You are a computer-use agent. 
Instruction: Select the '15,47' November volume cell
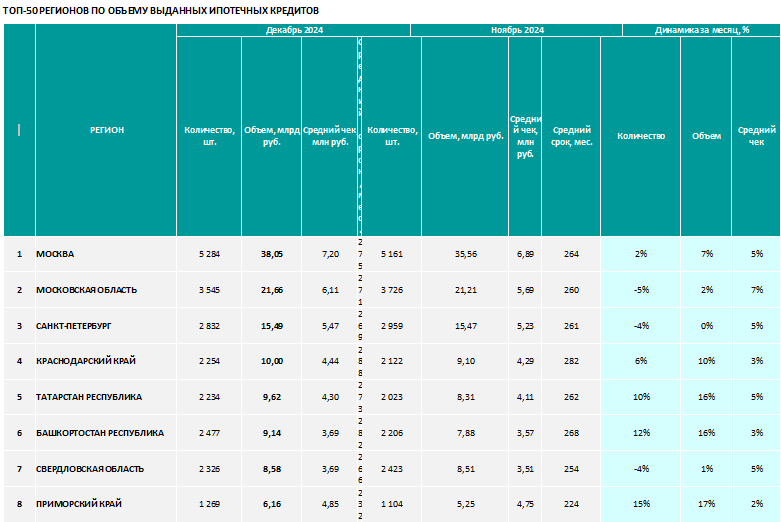(x=465, y=326)
